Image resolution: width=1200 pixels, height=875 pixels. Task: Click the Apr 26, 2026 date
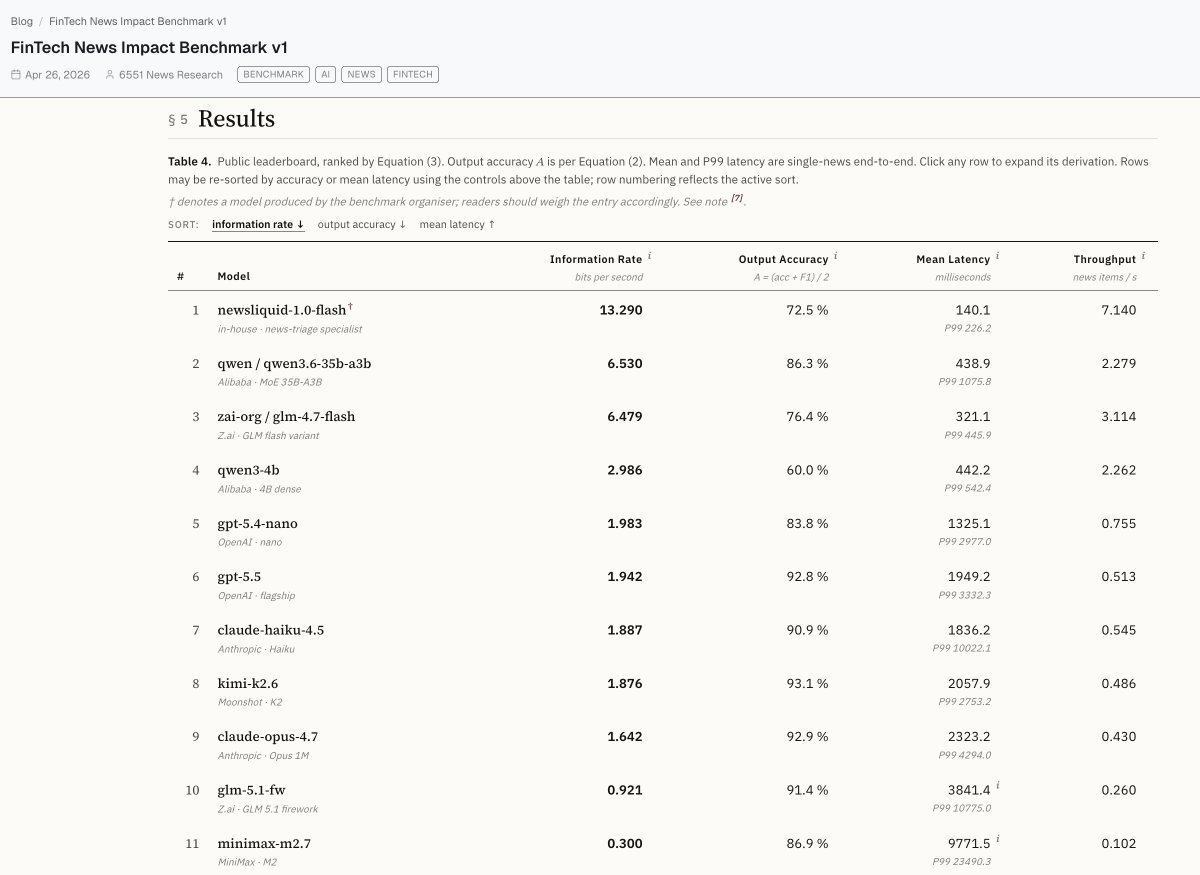point(57,75)
